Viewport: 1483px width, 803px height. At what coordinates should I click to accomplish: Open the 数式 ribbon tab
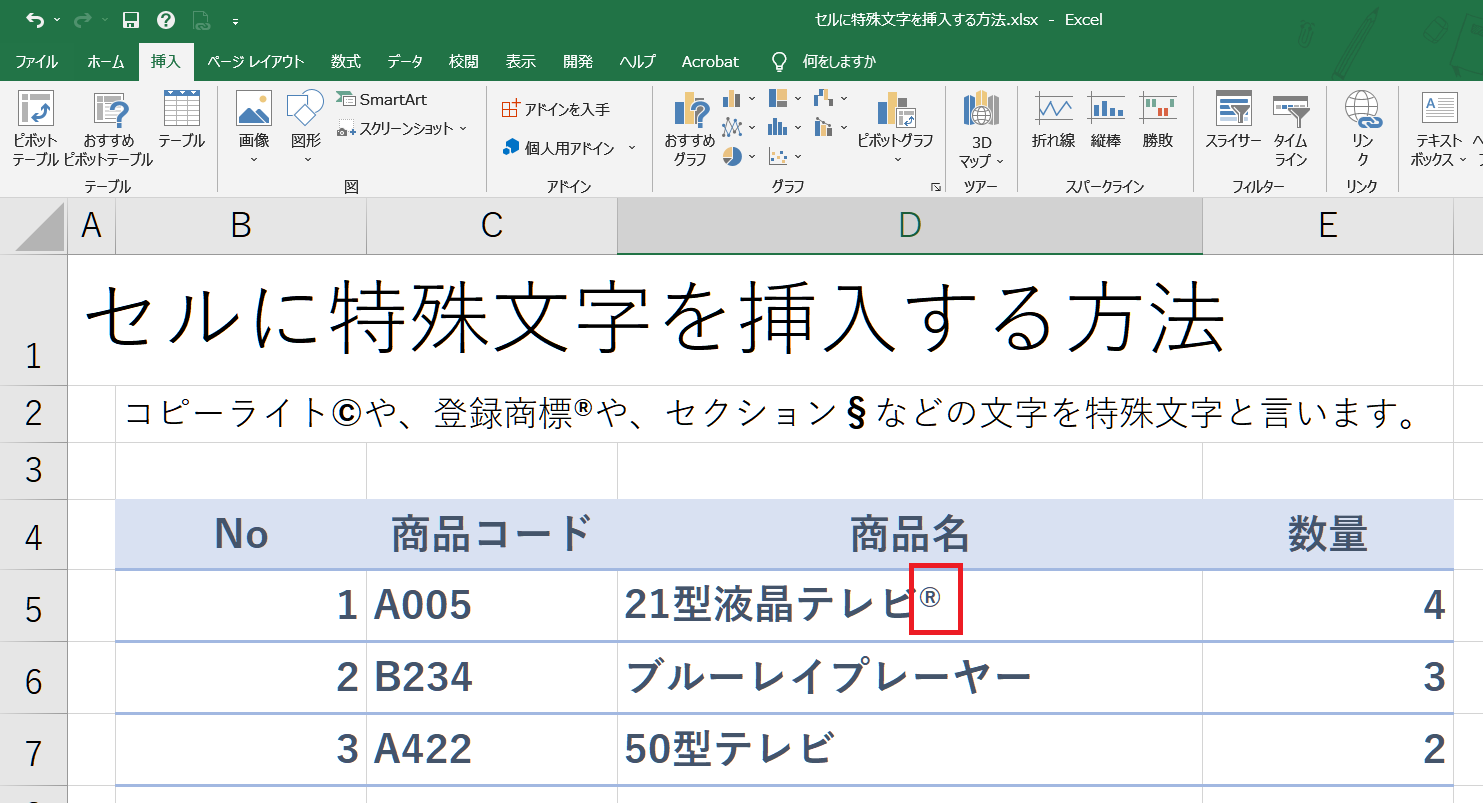click(x=345, y=62)
